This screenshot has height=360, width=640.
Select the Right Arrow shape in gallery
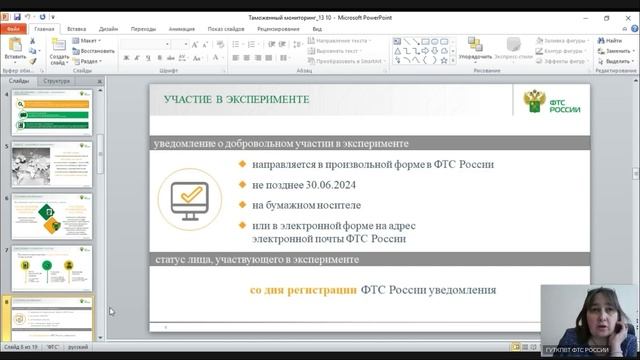(425, 51)
